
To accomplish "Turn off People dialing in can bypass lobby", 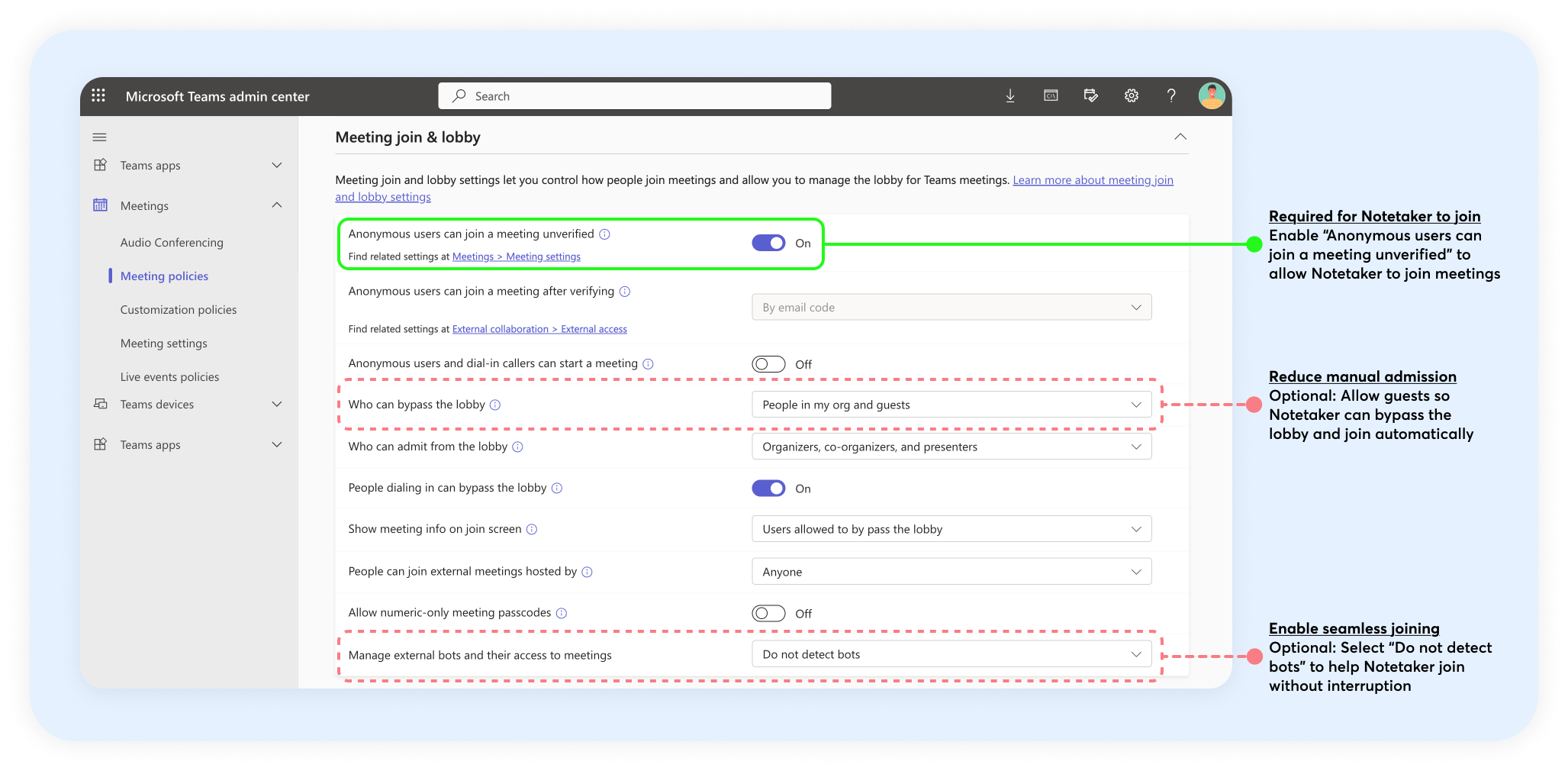I will pos(768,489).
